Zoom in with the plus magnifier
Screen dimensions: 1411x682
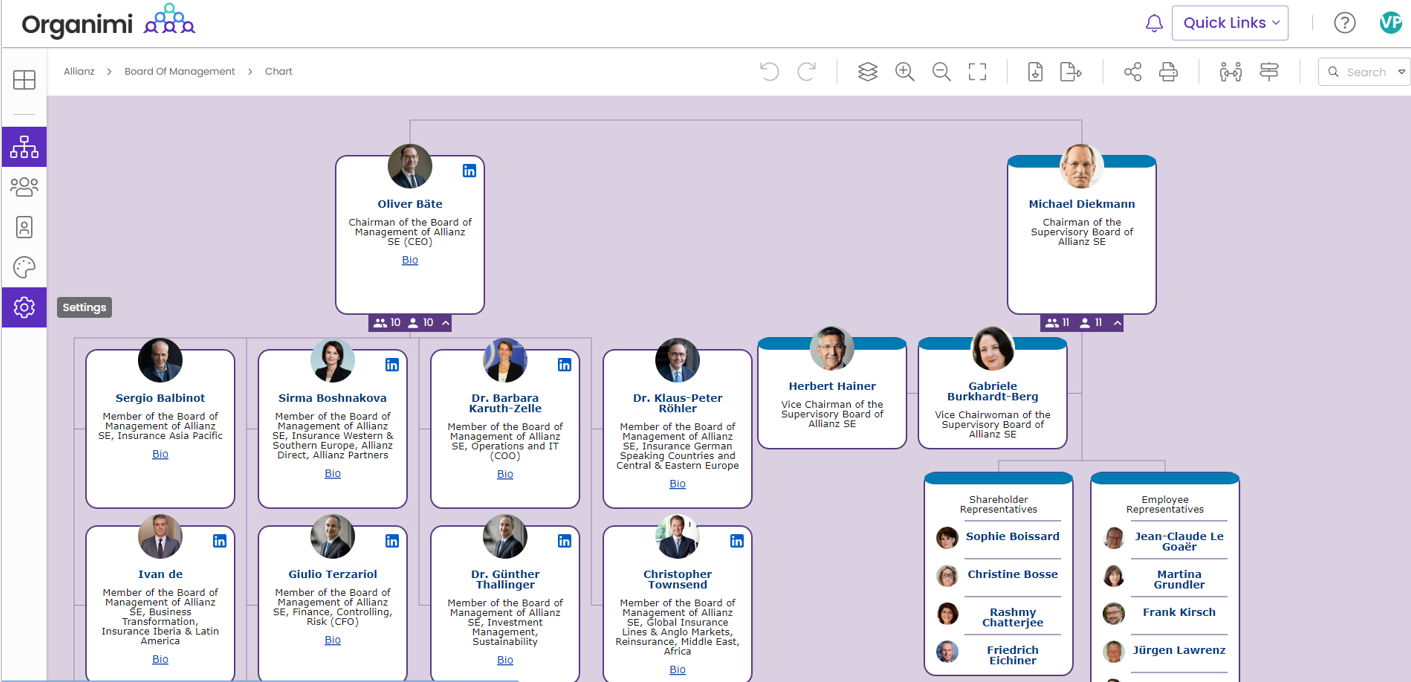(x=905, y=71)
